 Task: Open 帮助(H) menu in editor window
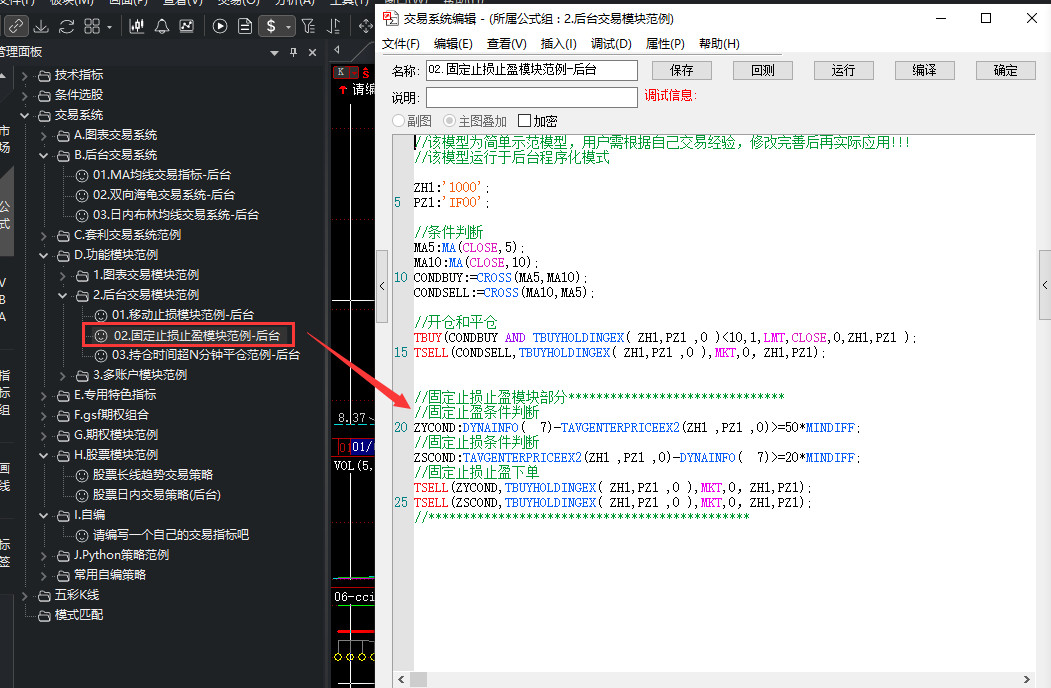click(x=719, y=44)
